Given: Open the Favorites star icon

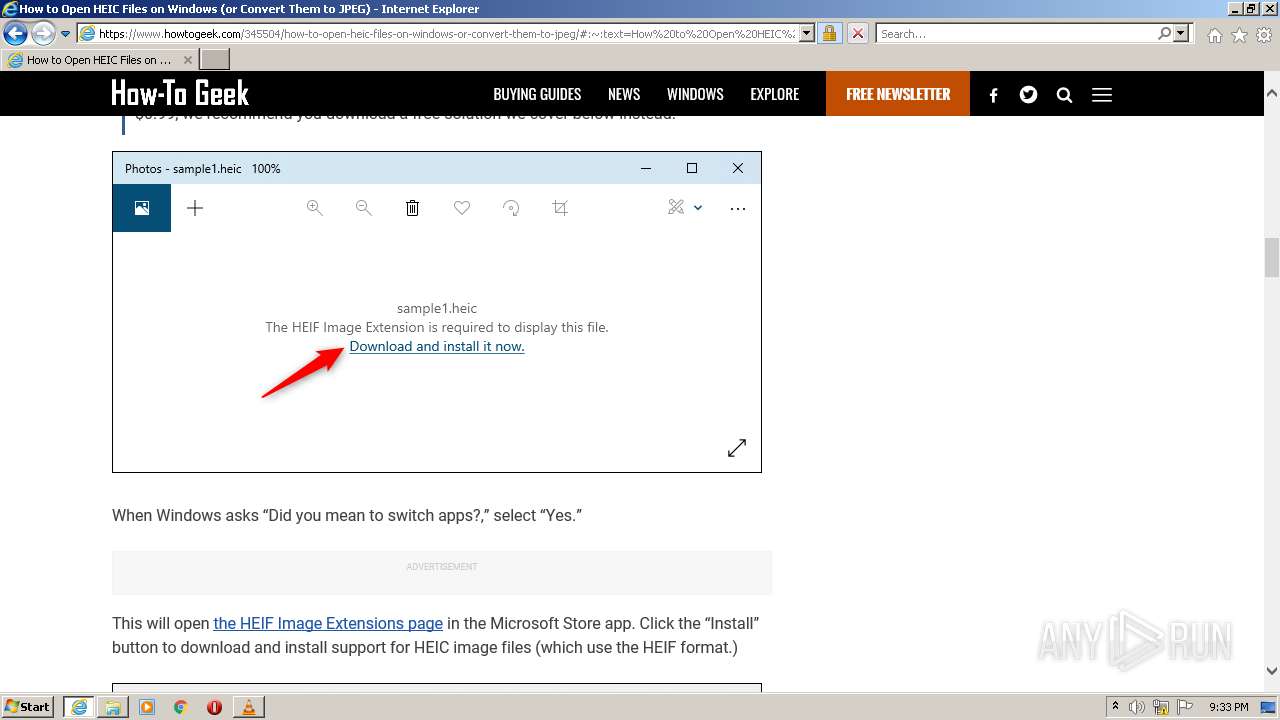Looking at the screenshot, I should pyautogui.click(x=1239, y=35).
